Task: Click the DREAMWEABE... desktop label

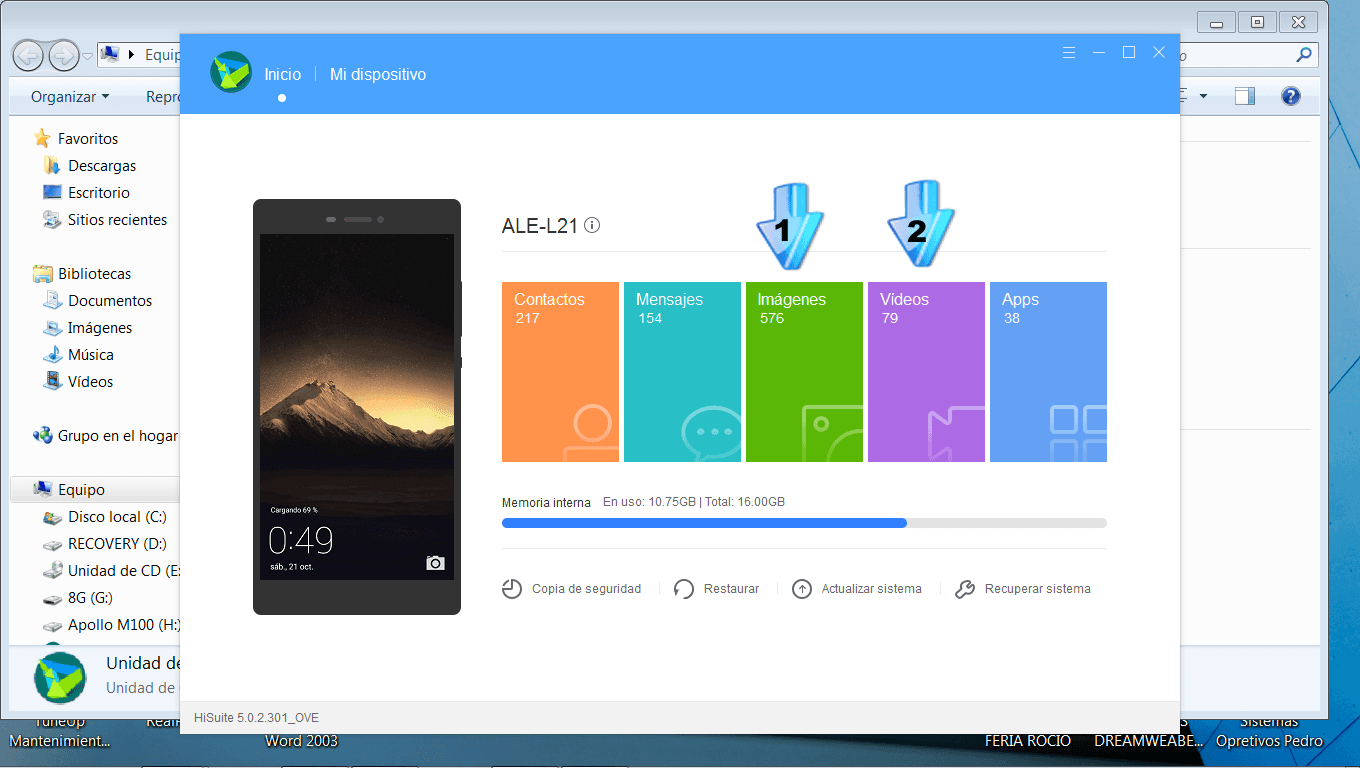Action: tap(1148, 741)
